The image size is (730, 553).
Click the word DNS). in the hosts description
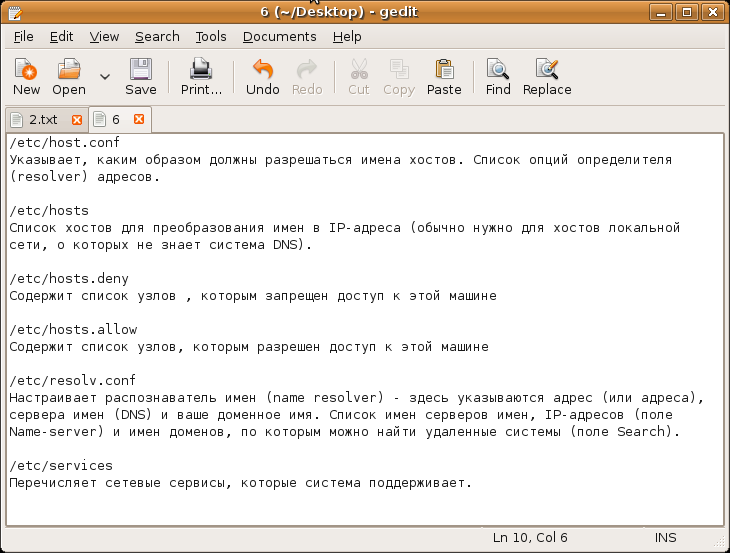pyautogui.click(x=292, y=245)
